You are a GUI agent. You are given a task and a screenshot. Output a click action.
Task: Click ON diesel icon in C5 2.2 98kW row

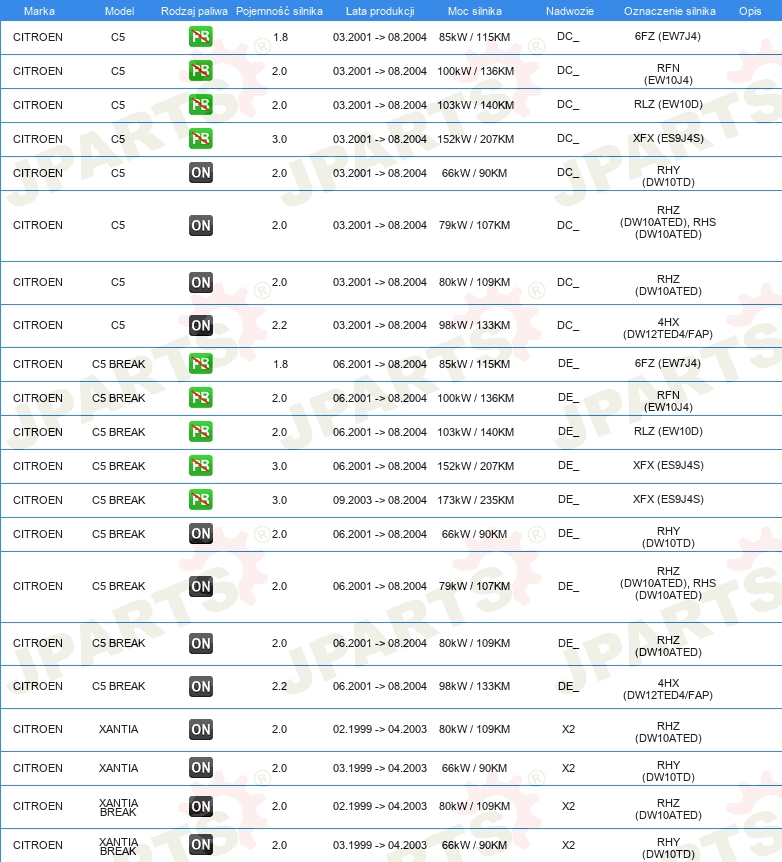tap(201, 325)
